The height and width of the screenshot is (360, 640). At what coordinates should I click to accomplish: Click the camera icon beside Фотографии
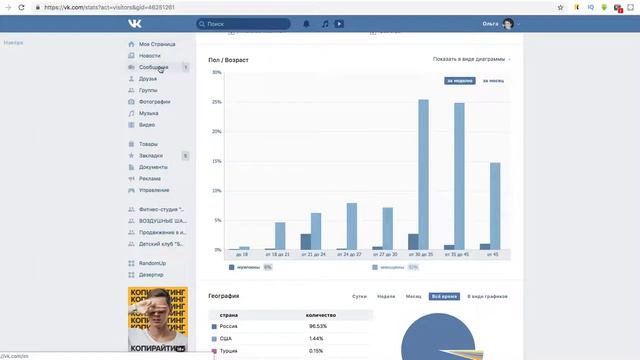click(131, 102)
